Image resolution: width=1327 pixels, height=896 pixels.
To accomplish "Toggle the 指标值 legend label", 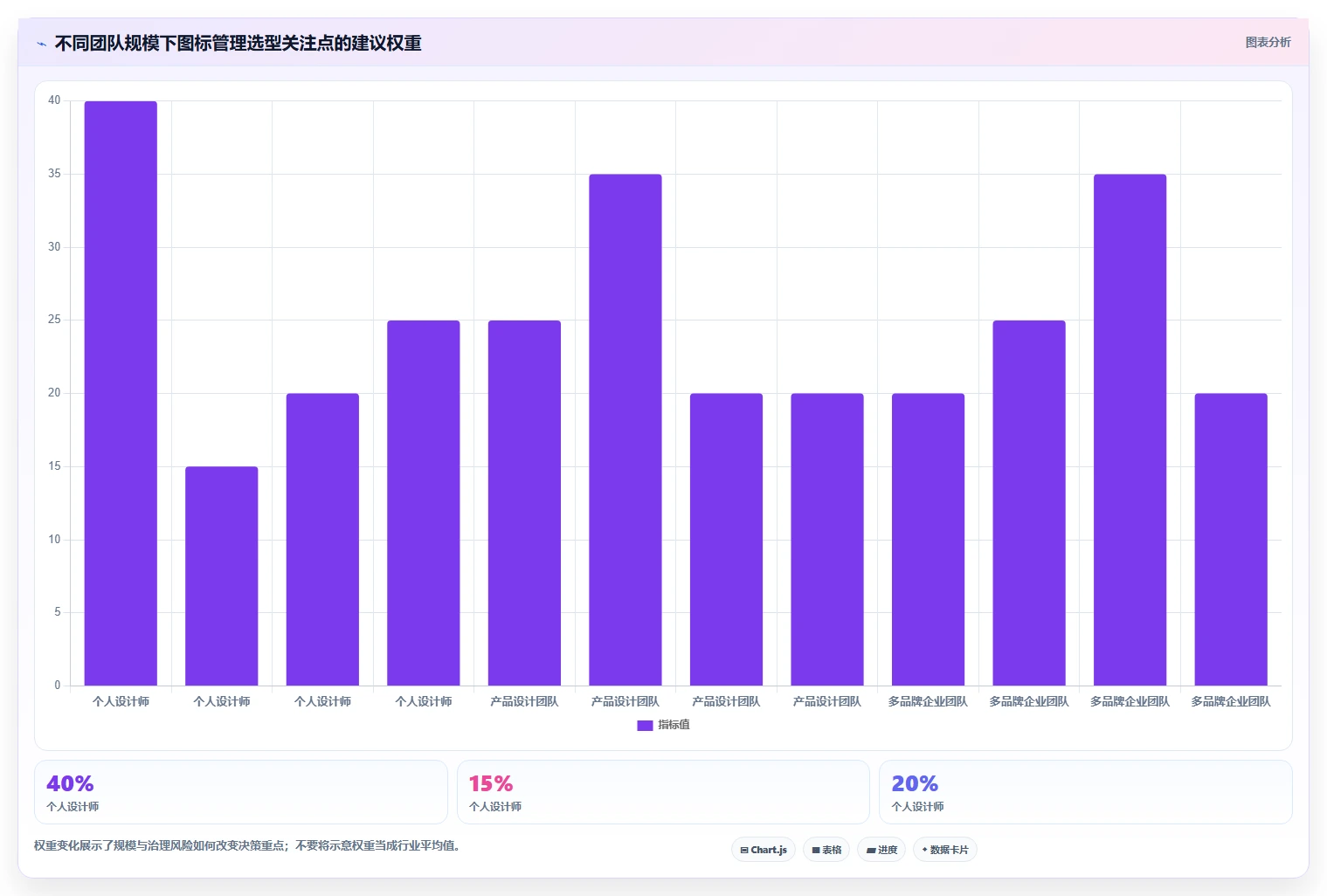I will (674, 725).
